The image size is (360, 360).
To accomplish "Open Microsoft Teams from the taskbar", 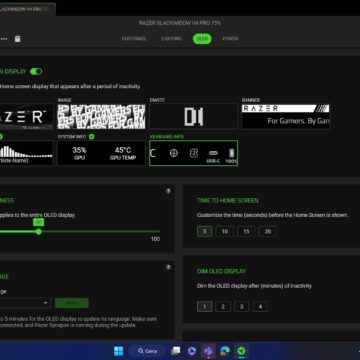I will [x=208, y=351].
